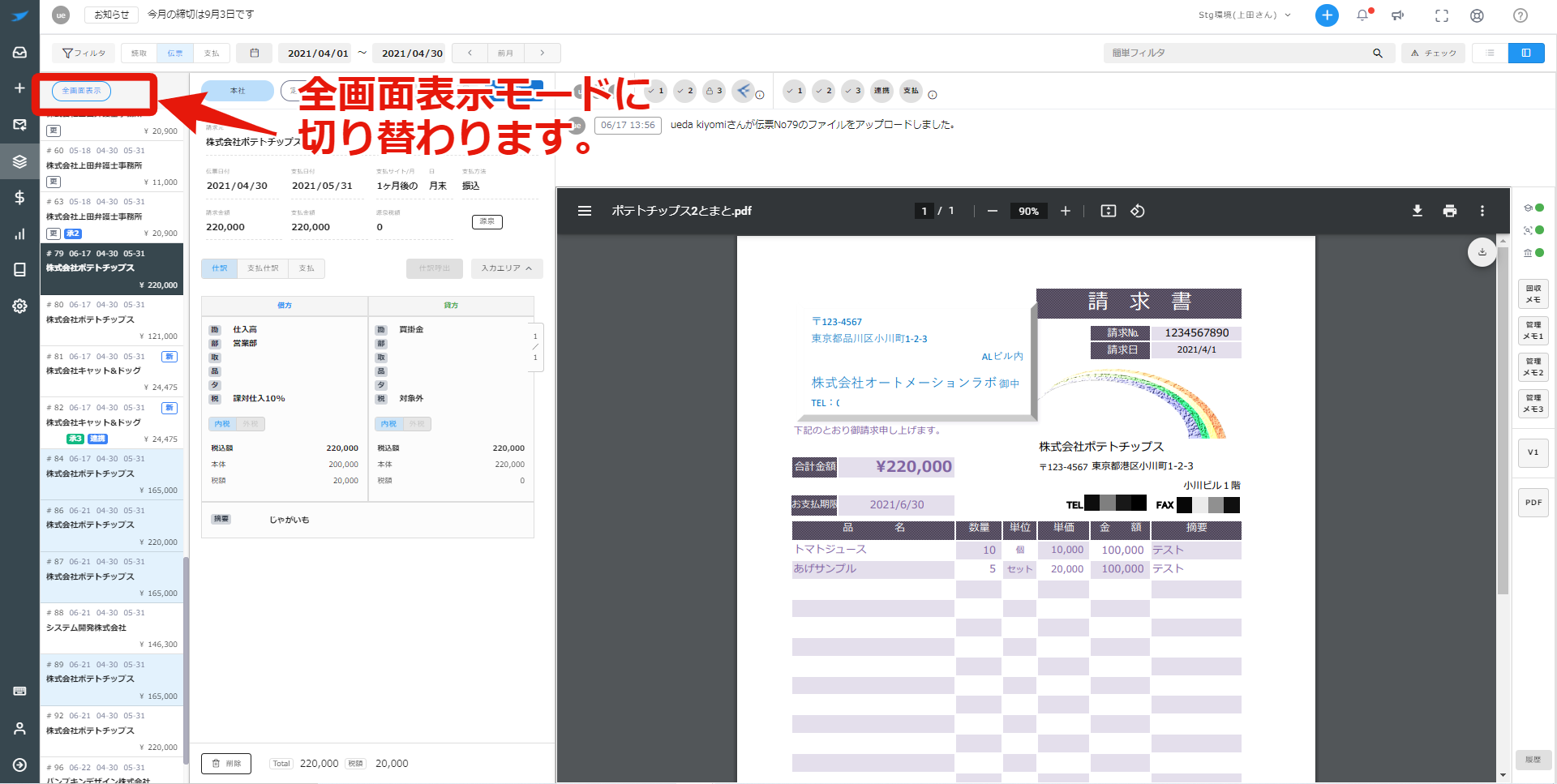Open the PDF viewer hamburger menu
Screen dimensions: 1557x784
click(585, 211)
